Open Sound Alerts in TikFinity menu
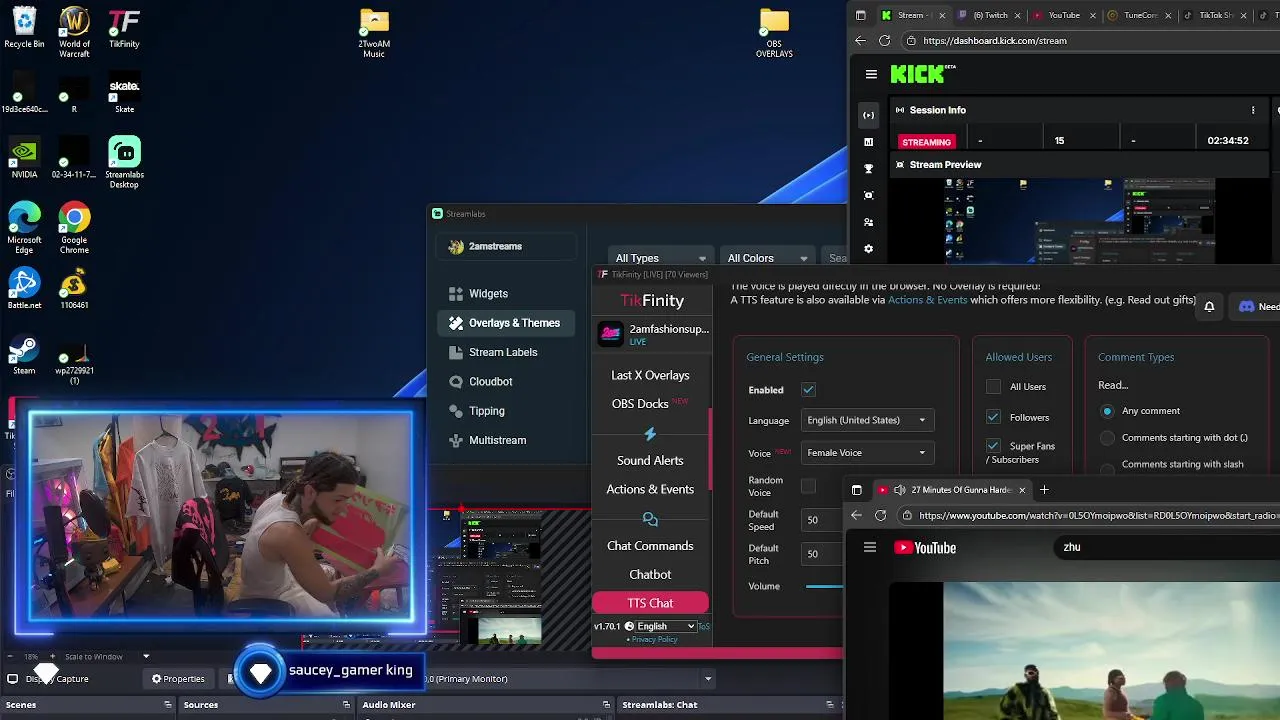 [650, 460]
